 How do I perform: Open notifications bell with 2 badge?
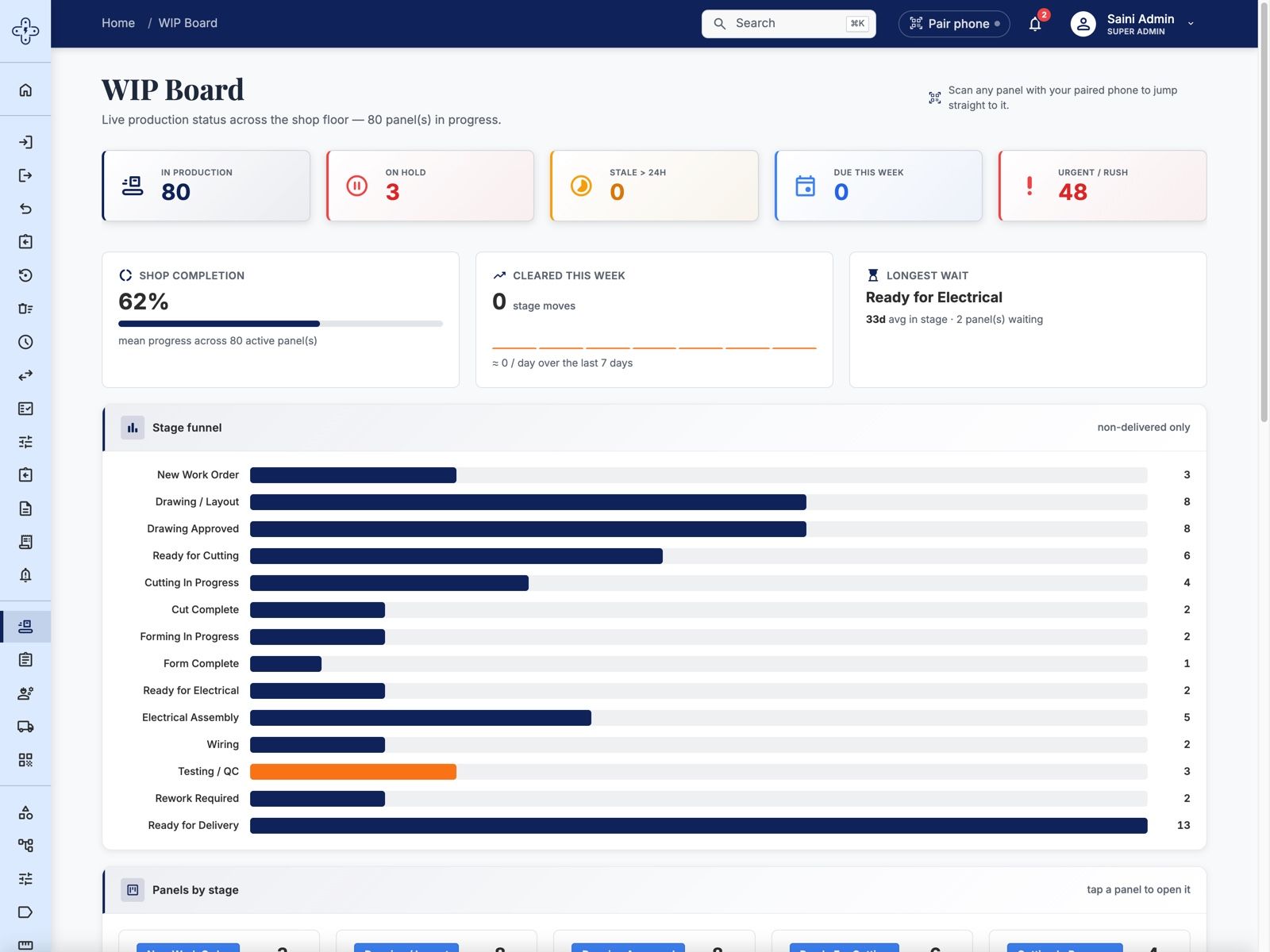(x=1035, y=24)
